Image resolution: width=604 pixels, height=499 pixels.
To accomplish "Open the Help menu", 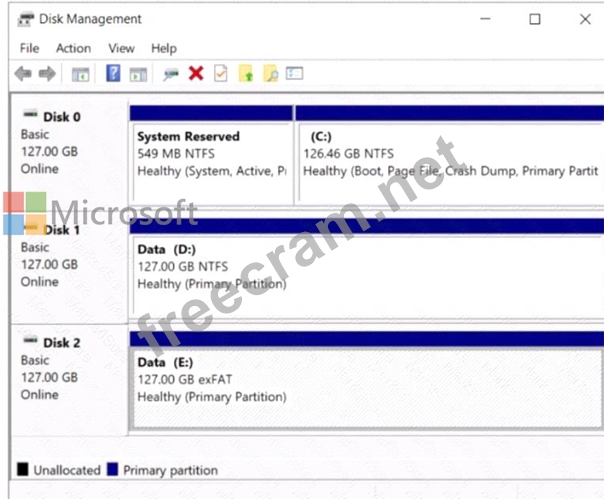I will coord(163,48).
